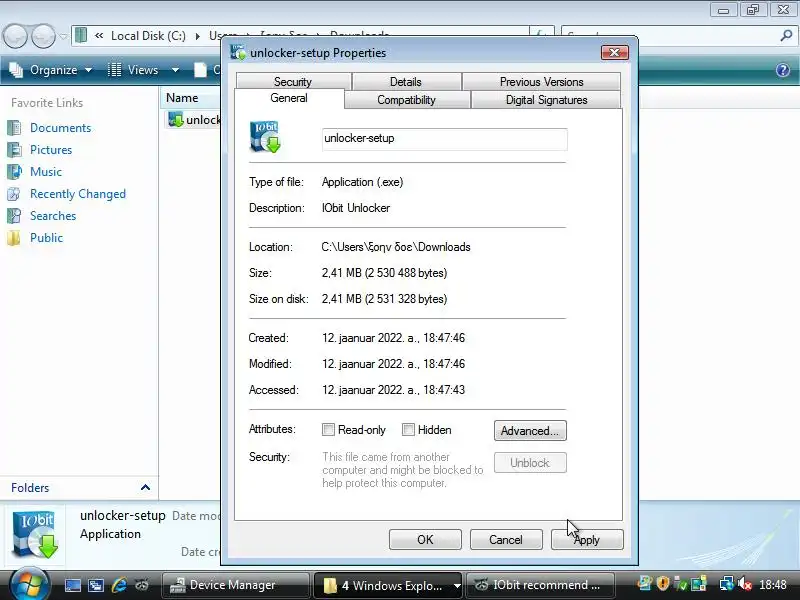Click the taskbar clock 18:48
Image resolution: width=800 pixels, height=600 pixels.
pyautogui.click(x=772, y=584)
